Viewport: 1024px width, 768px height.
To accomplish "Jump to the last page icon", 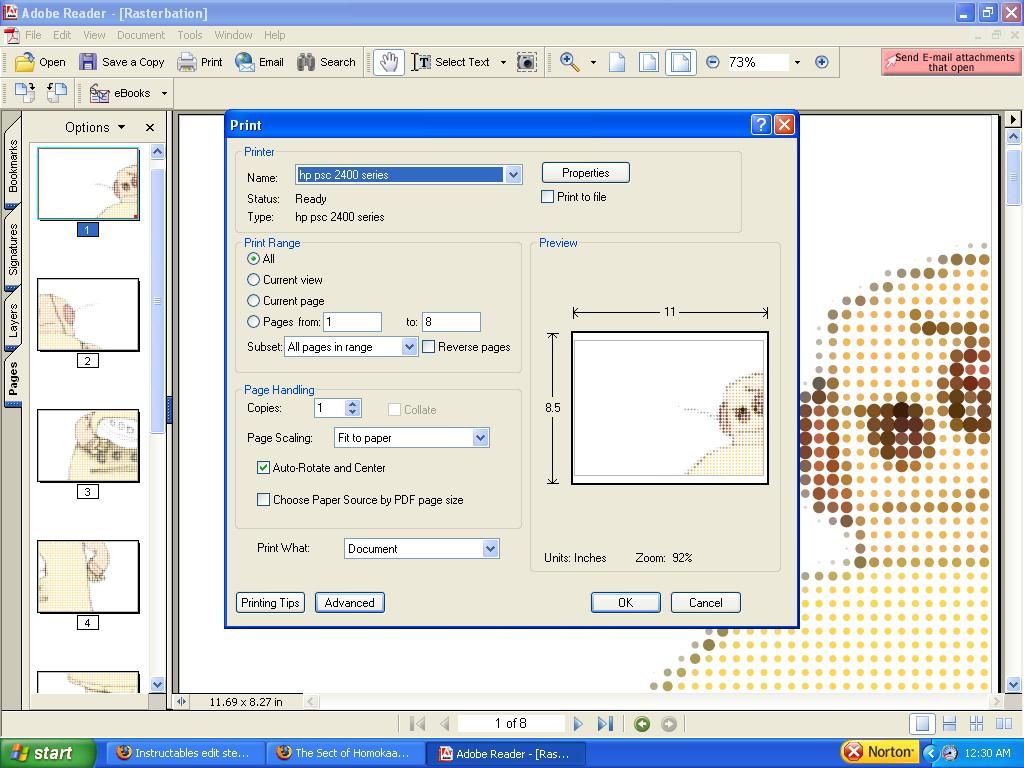I will coord(605,724).
